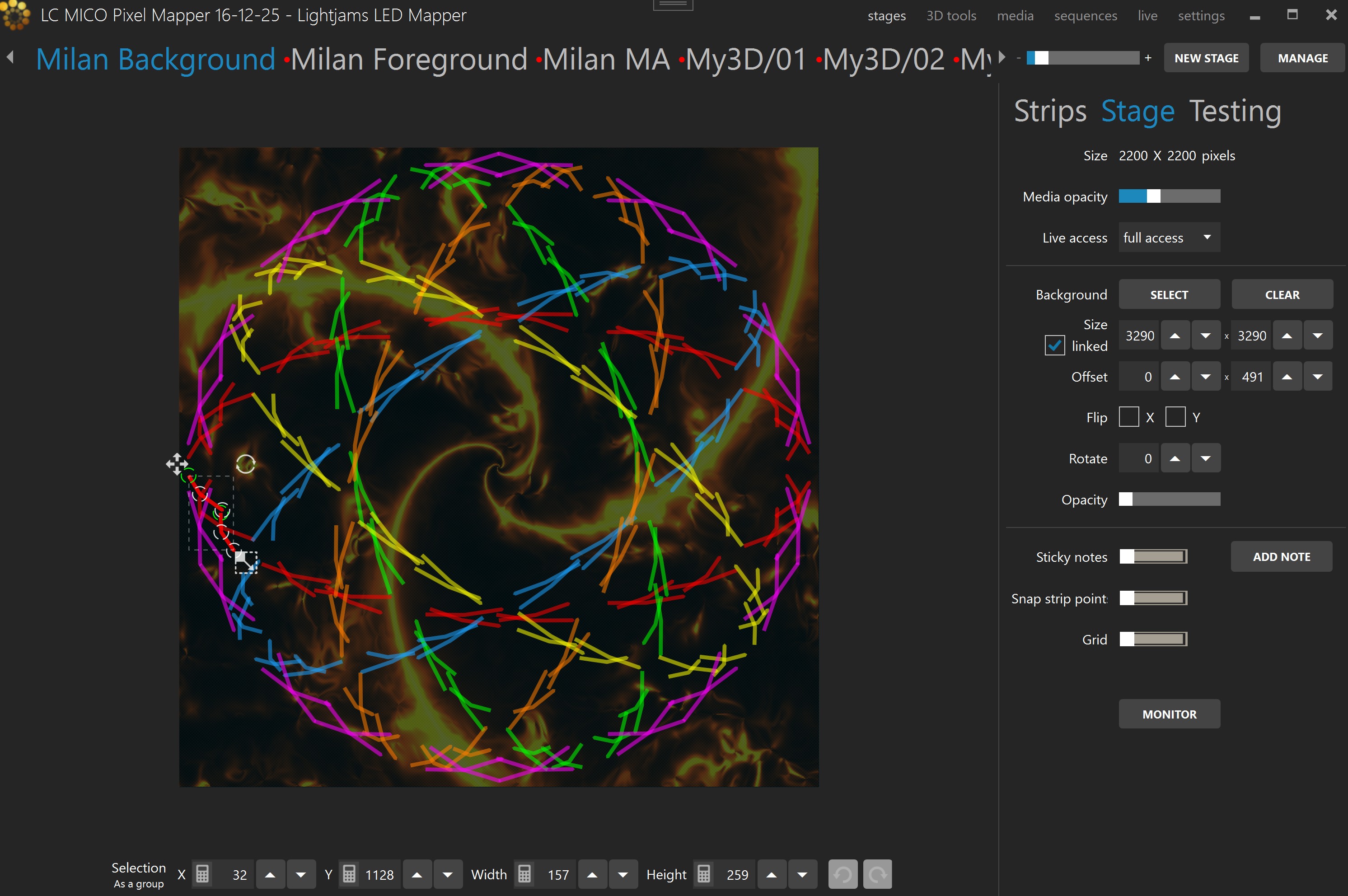This screenshot has width=1348, height=896.
Task: Enable Flip X checkbox
Action: 1128,417
